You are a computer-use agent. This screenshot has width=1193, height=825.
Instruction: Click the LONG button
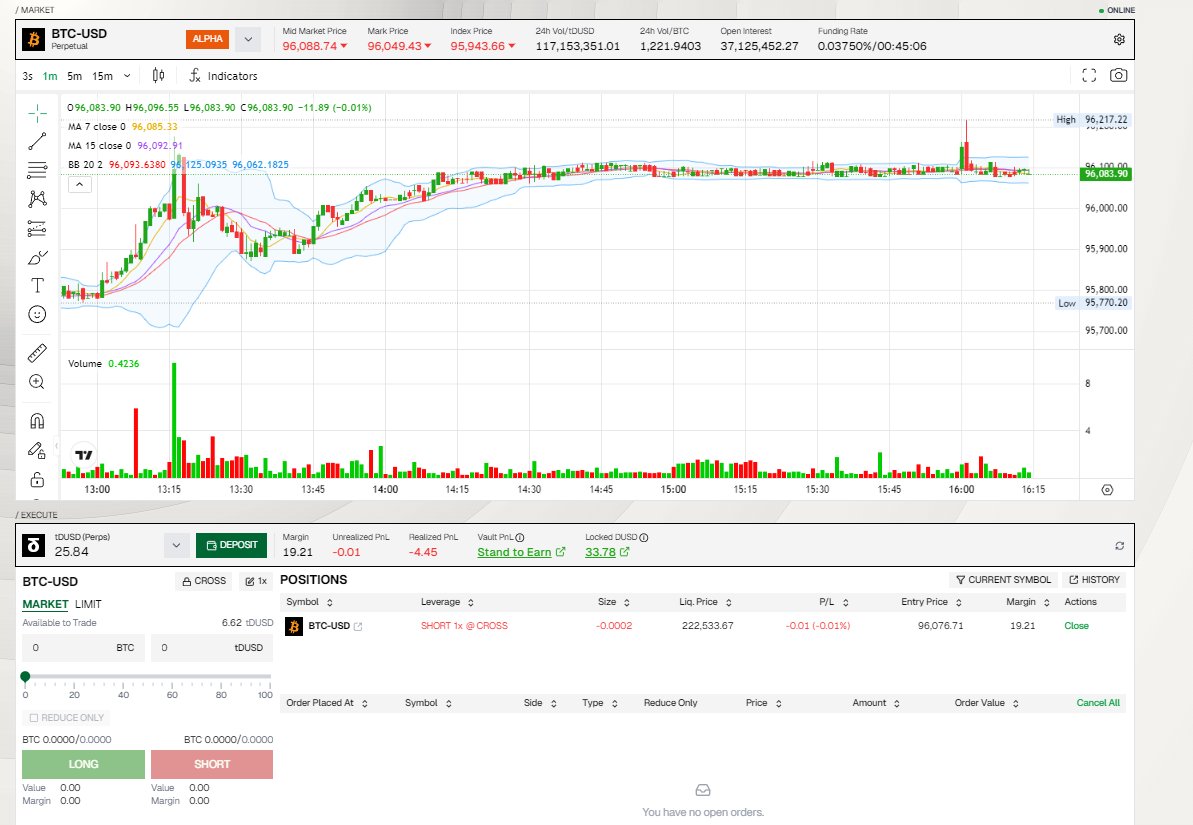(x=84, y=764)
